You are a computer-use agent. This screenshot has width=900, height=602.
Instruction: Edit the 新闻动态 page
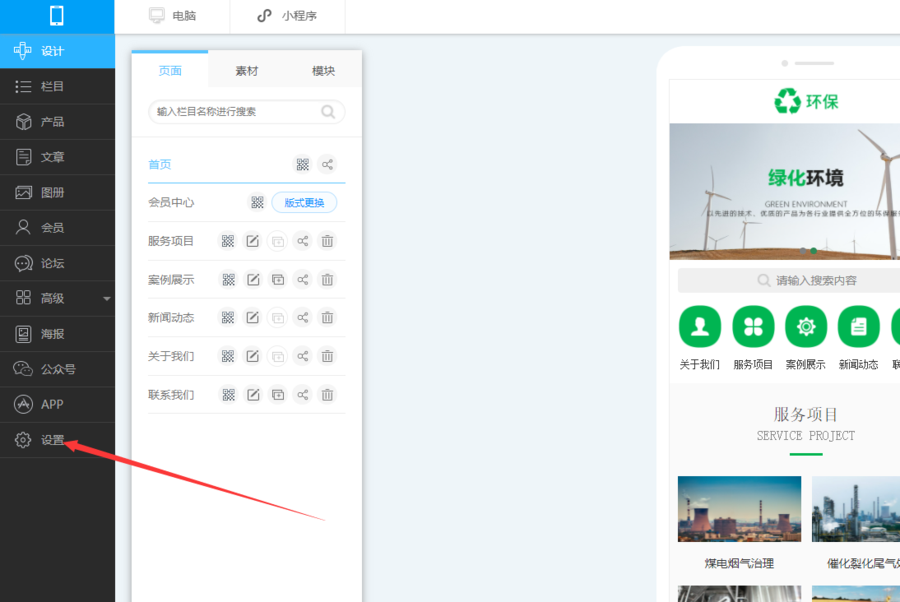click(253, 317)
